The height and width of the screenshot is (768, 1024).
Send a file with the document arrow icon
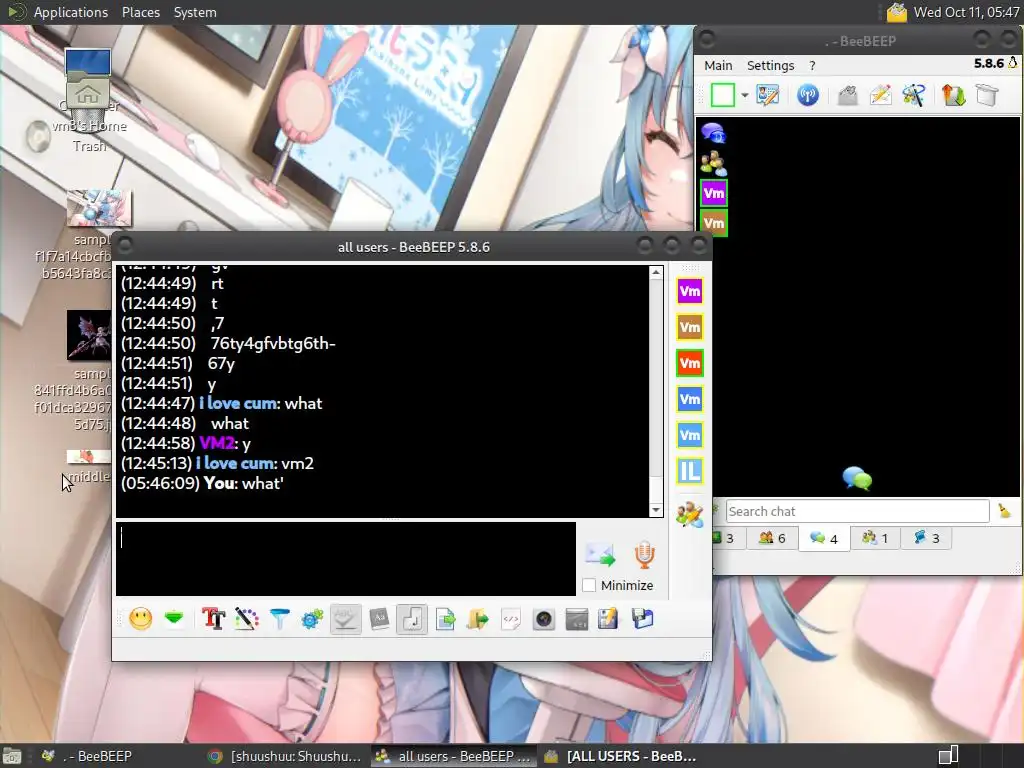445,618
